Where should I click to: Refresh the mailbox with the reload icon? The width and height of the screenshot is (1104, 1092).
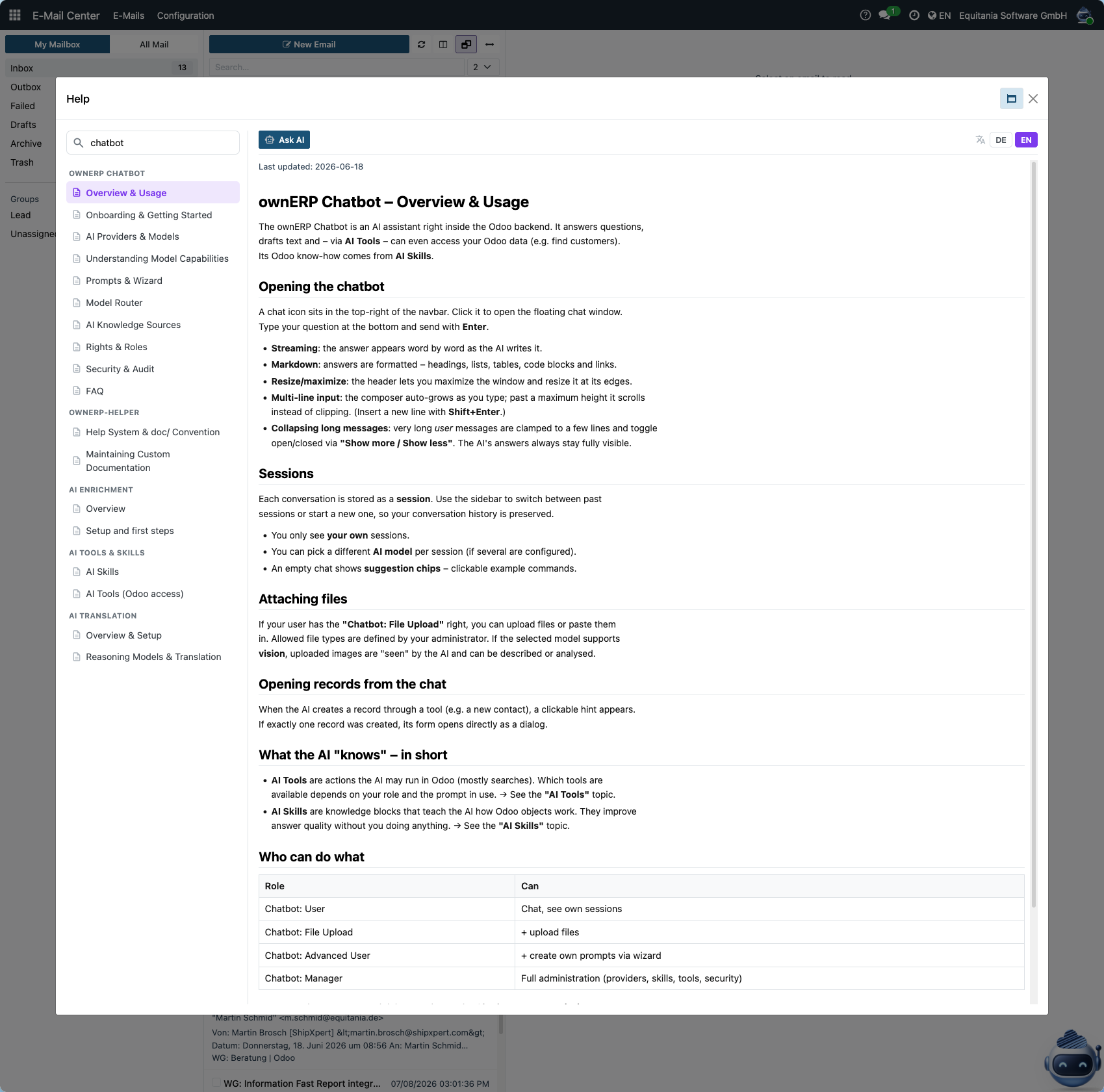click(421, 44)
